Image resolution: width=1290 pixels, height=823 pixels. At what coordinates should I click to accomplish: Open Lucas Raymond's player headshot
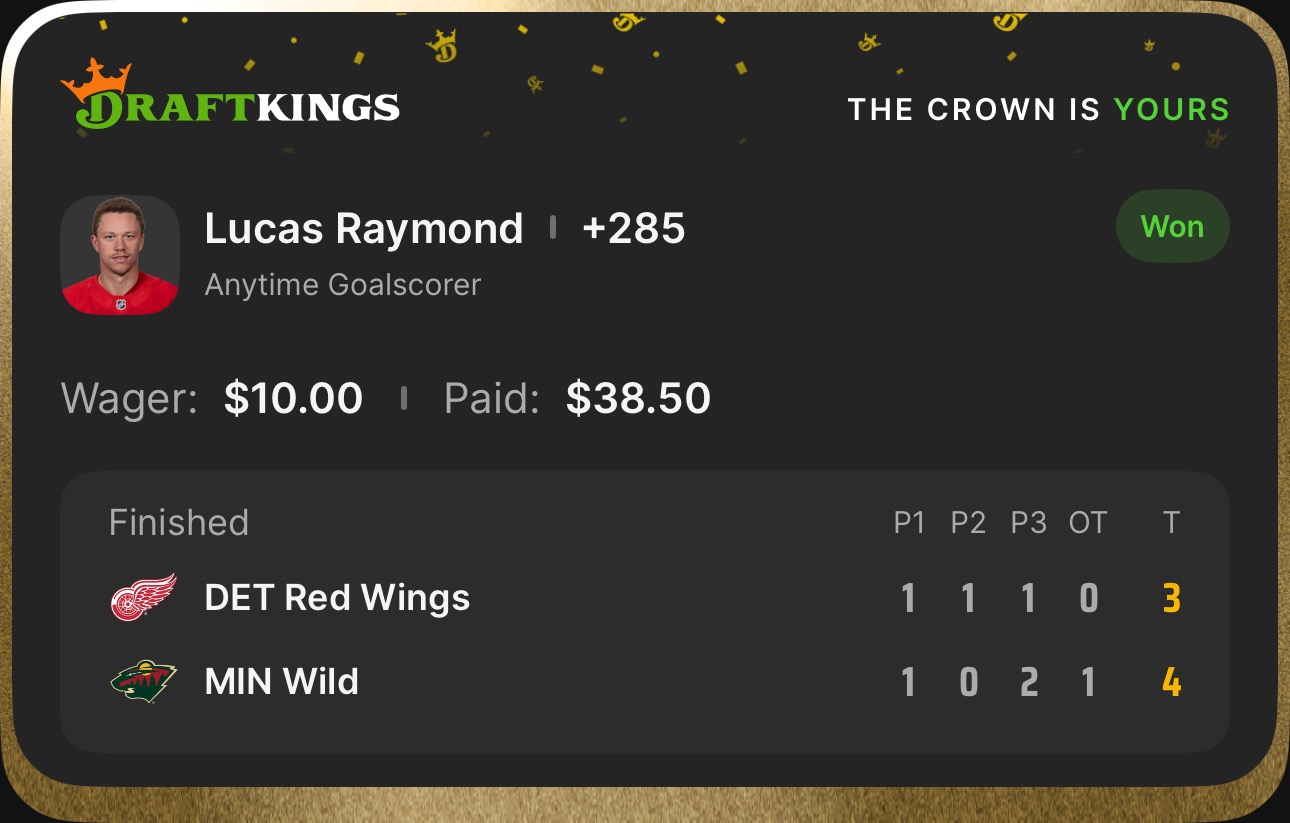click(x=120, y=255)
